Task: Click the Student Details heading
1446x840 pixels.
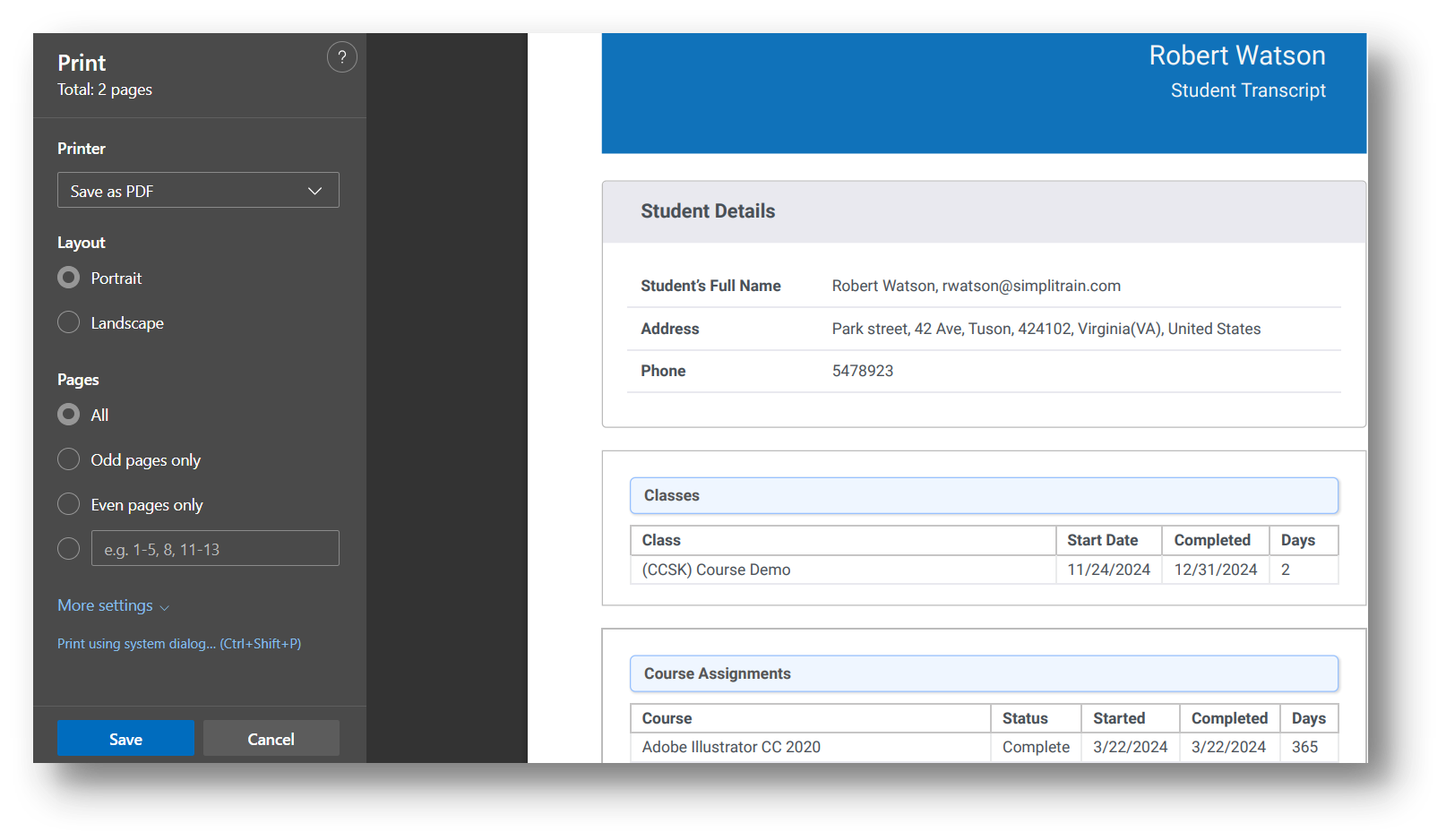Action: (708, 211)
